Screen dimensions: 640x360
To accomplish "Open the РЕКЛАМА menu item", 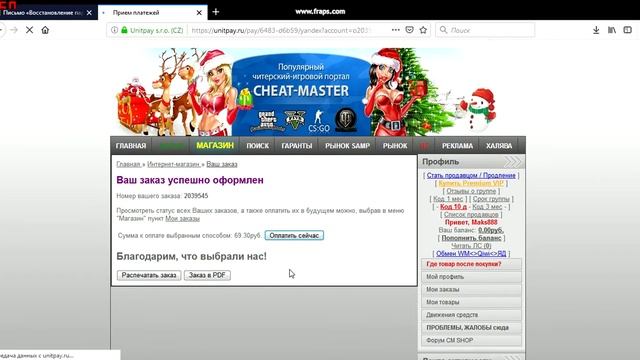I will click(457, 146).
